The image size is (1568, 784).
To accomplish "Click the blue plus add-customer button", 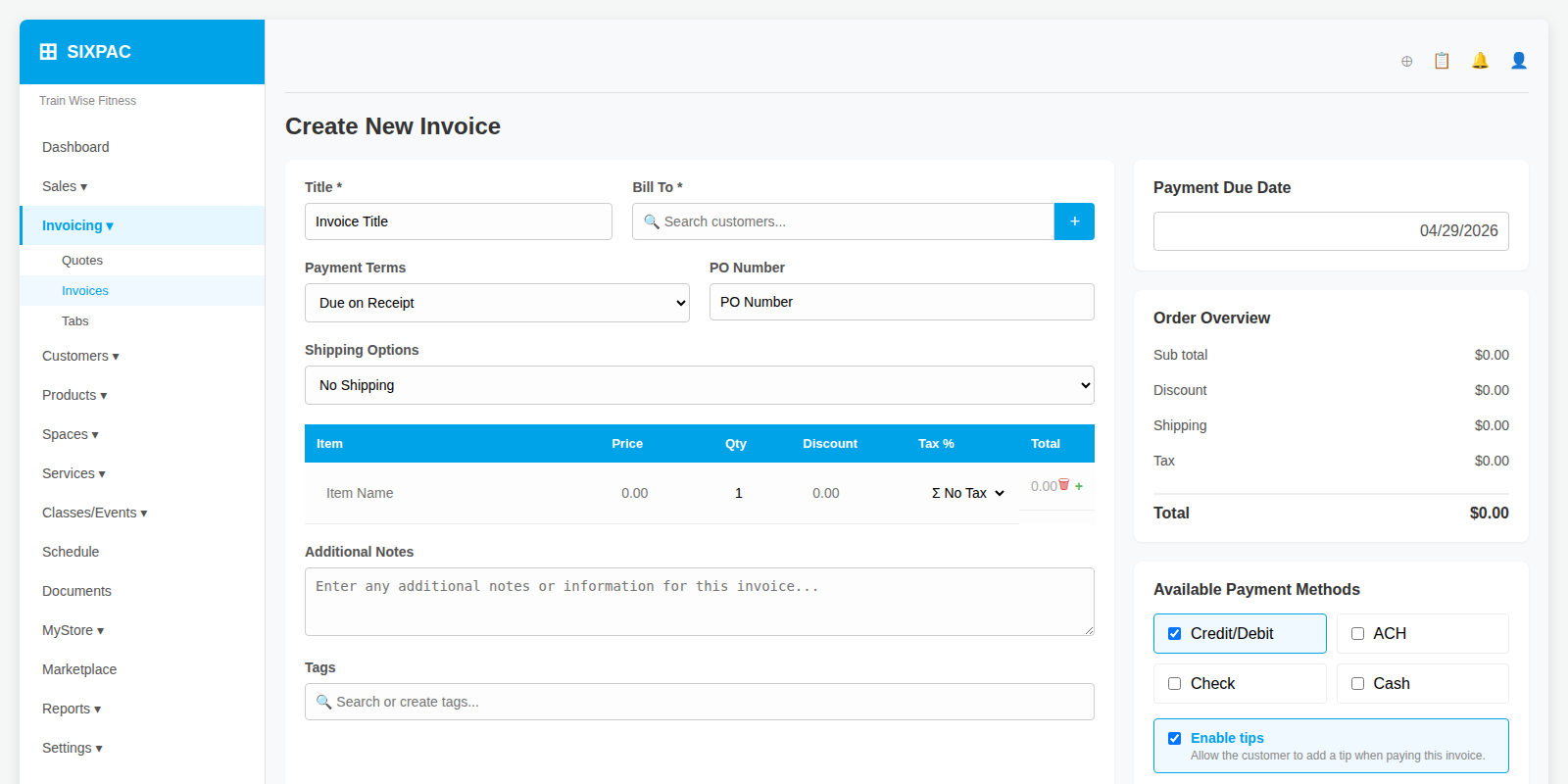I will (x=1074, y=221).
